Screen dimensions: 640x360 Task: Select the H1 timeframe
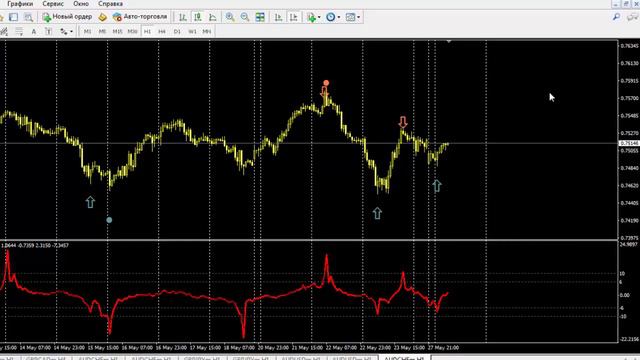[x=147, y=31]
